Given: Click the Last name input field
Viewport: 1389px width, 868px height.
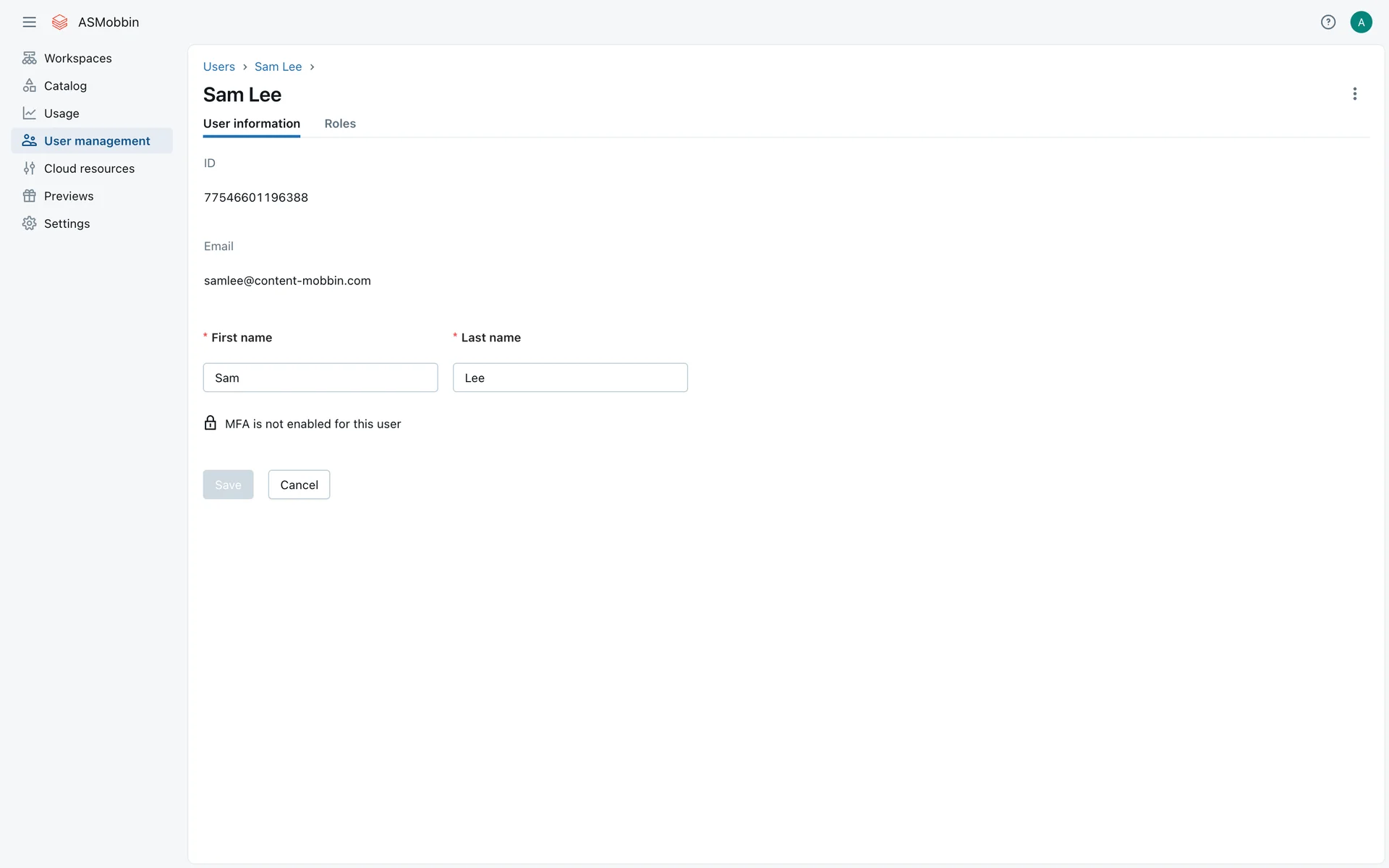Looking at the screenshot, I should pyautogui.click(x=569, y=378).
